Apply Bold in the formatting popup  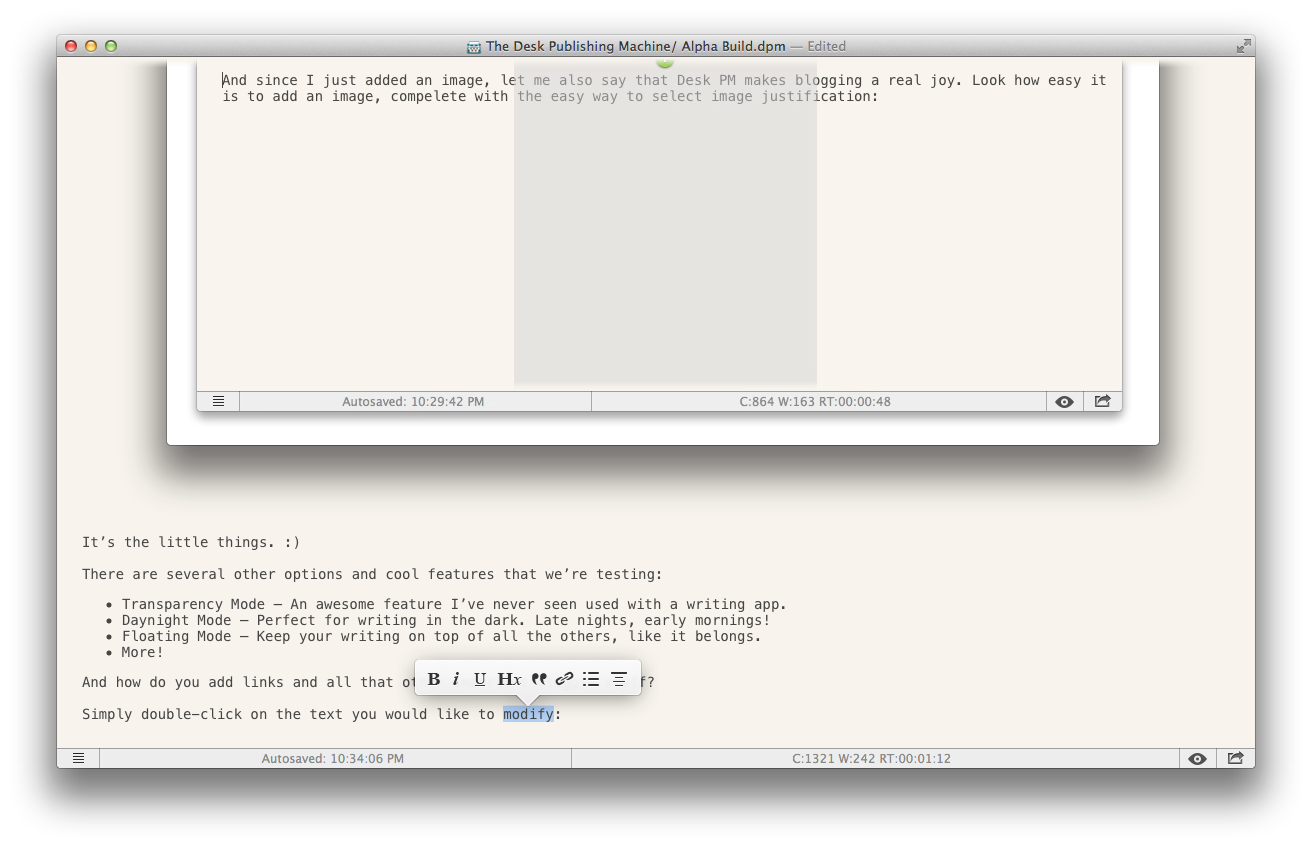point(434,679)
